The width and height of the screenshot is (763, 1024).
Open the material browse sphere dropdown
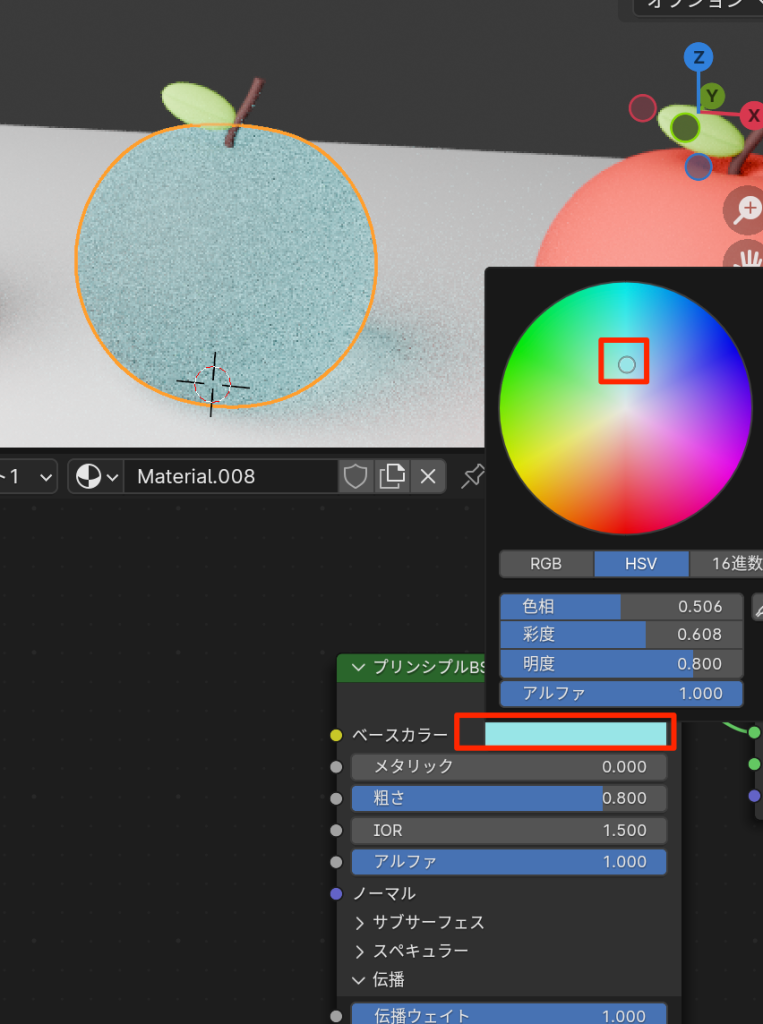pos(97,477)
